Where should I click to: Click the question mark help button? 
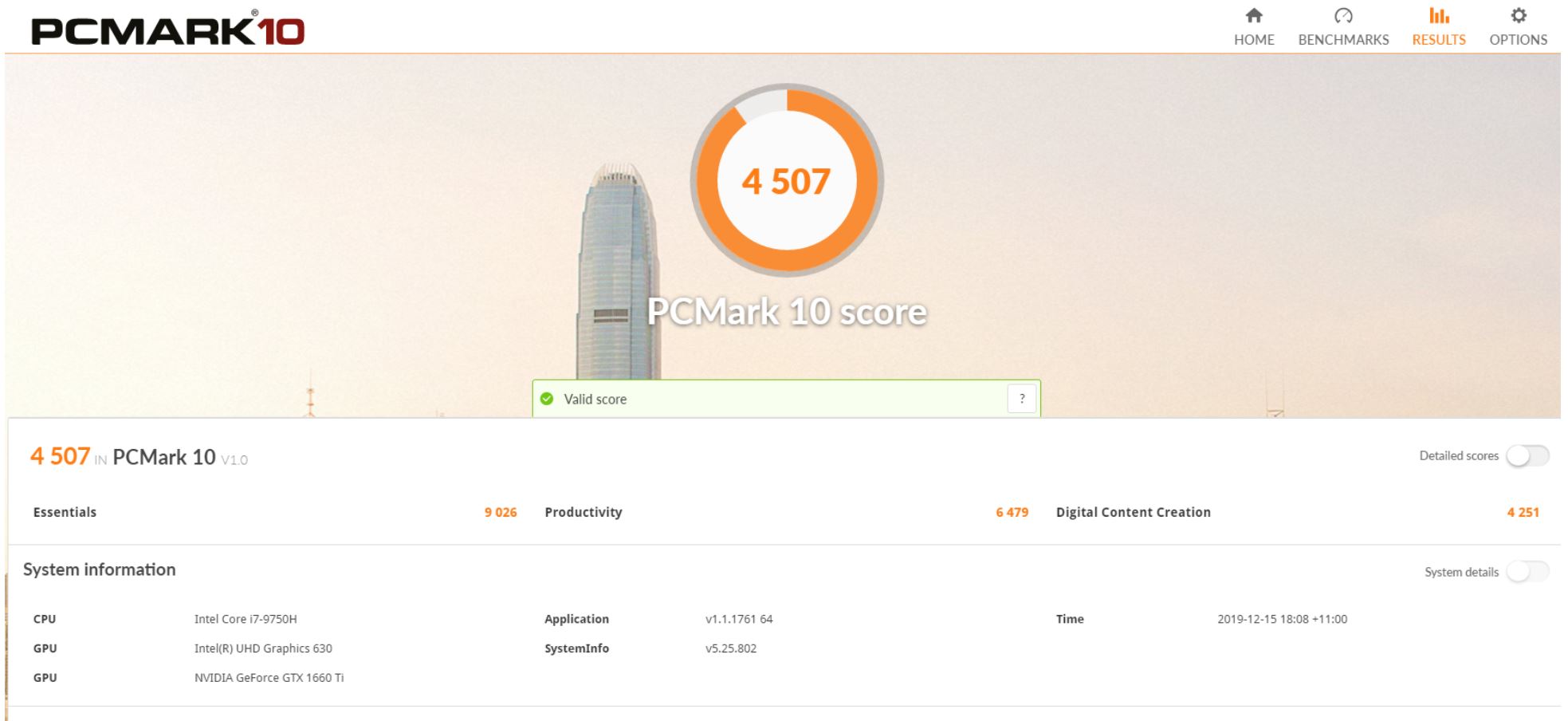point(1022,399)
